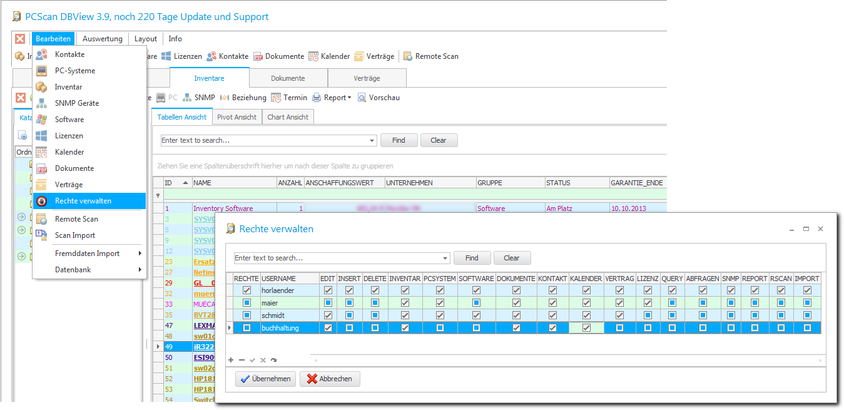
Task: Open the Bearbeiten menu
Action: (x=53, y=39)
